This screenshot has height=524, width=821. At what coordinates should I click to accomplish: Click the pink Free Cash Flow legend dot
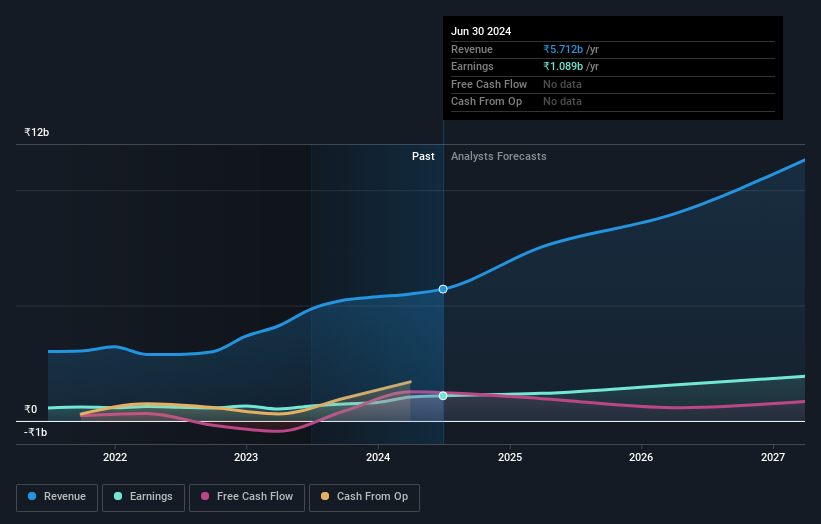pyautogui.click(x=205, y=496)
